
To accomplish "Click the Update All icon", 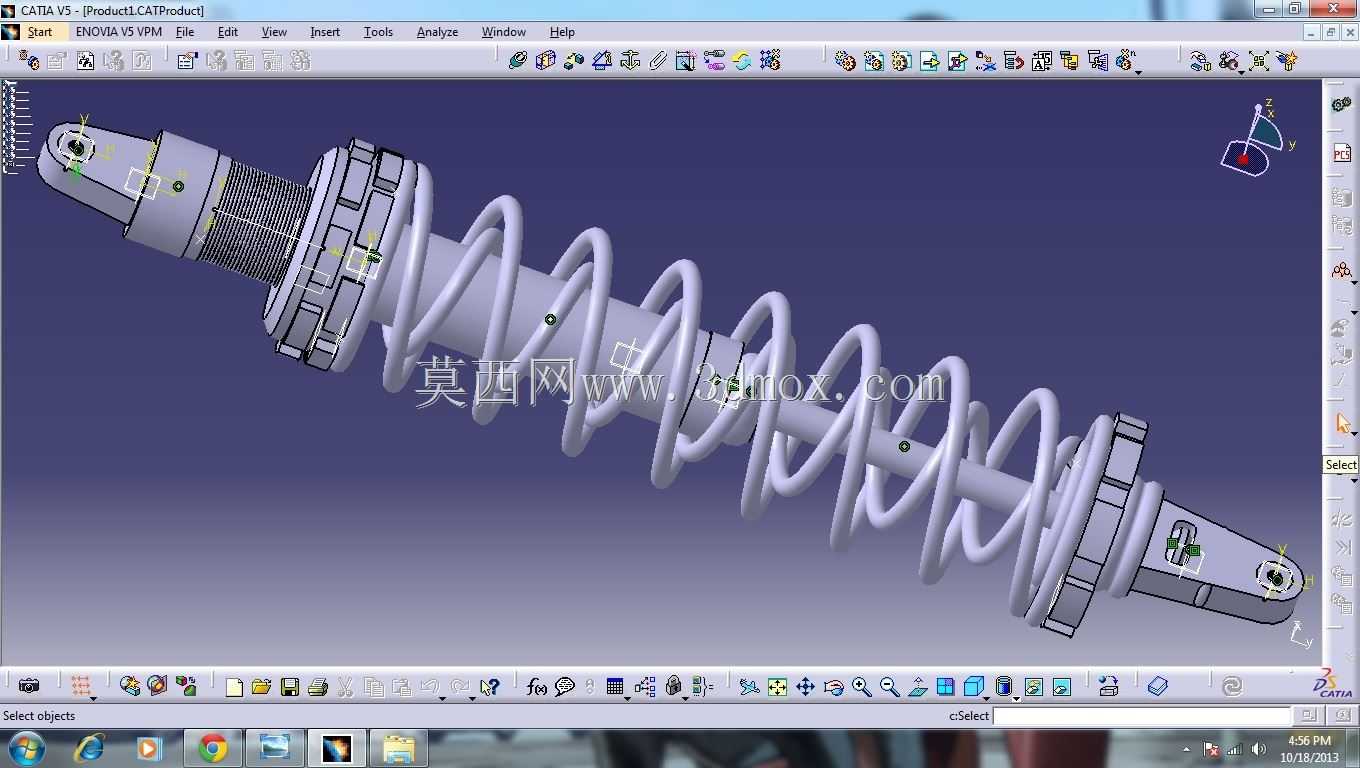I will coord(1232,686).
